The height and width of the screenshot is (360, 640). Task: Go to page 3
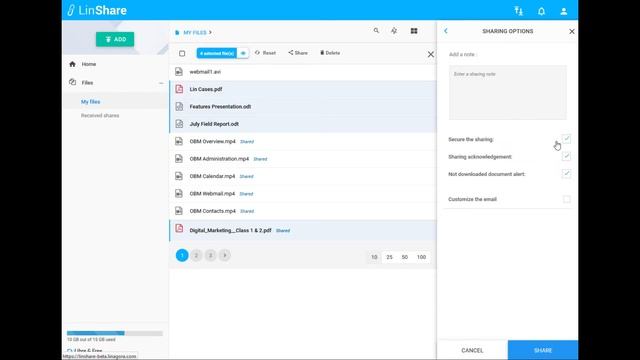(210, 255)
